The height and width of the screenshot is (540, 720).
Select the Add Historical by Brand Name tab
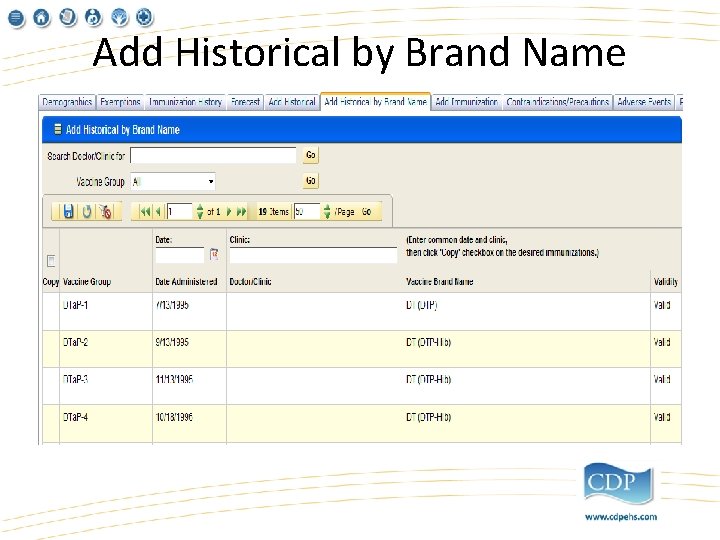[376, 101]
